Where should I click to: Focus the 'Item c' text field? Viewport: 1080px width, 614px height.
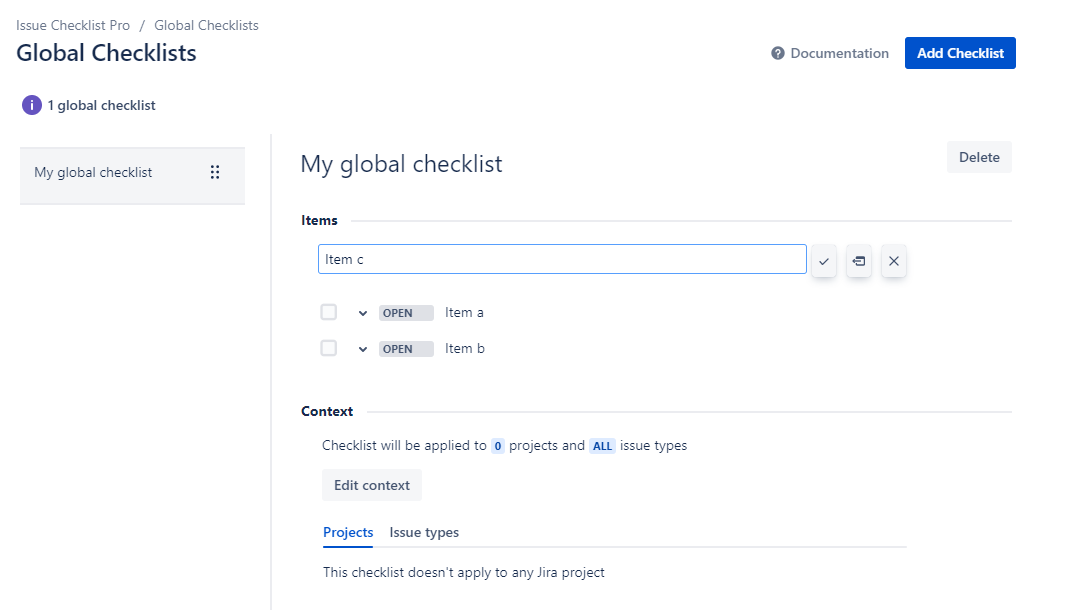pyautogui.click(x=562, y=259)
